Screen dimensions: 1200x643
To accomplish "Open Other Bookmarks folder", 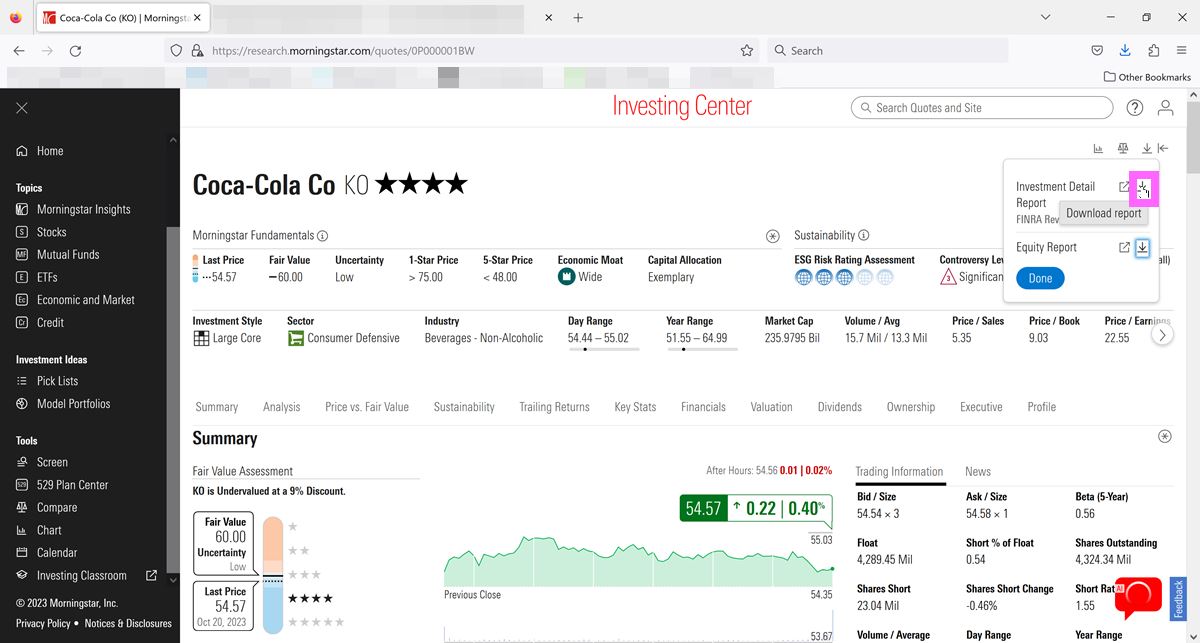I will tap(1147, 77).
